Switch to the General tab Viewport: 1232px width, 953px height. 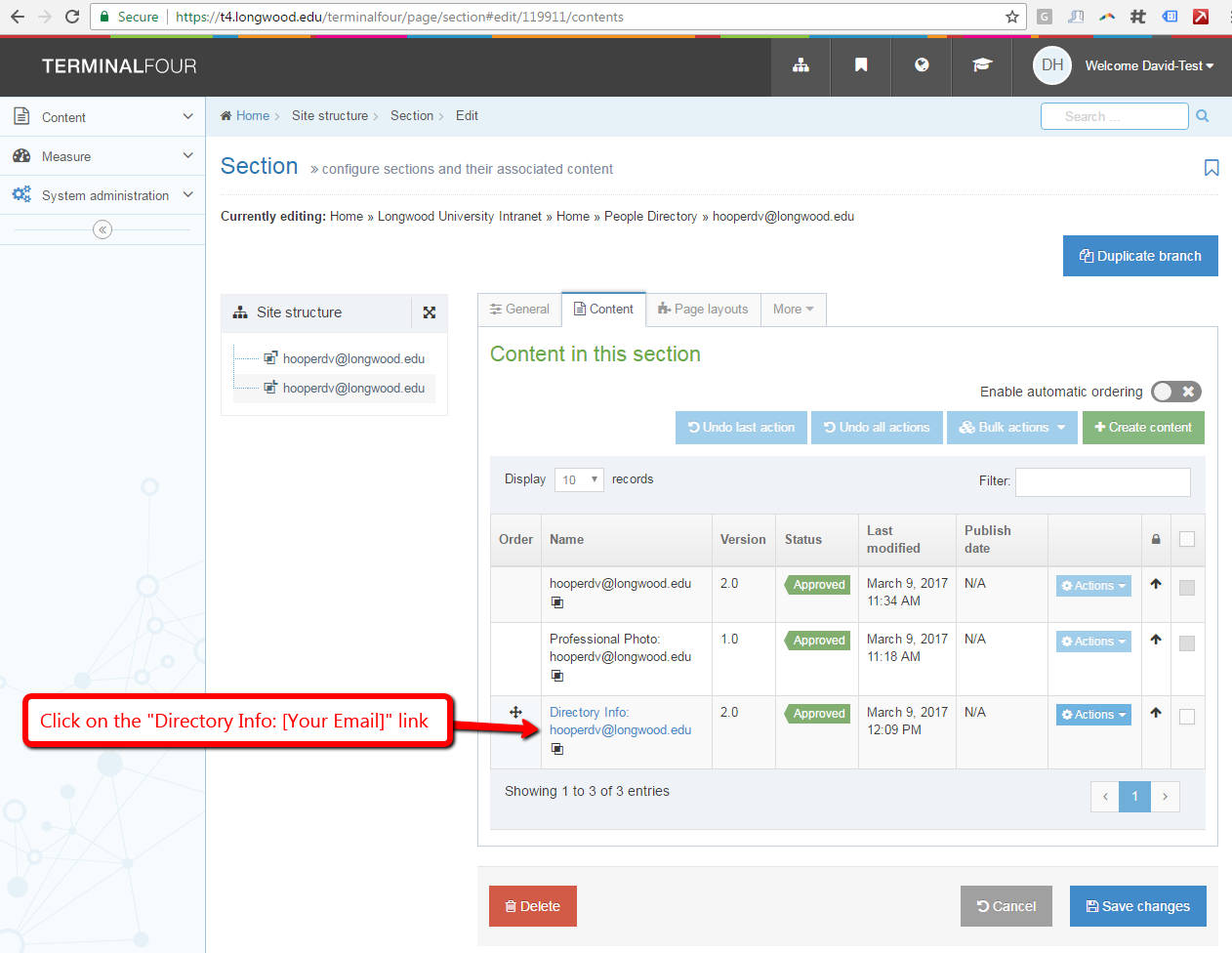click(519, 310)
